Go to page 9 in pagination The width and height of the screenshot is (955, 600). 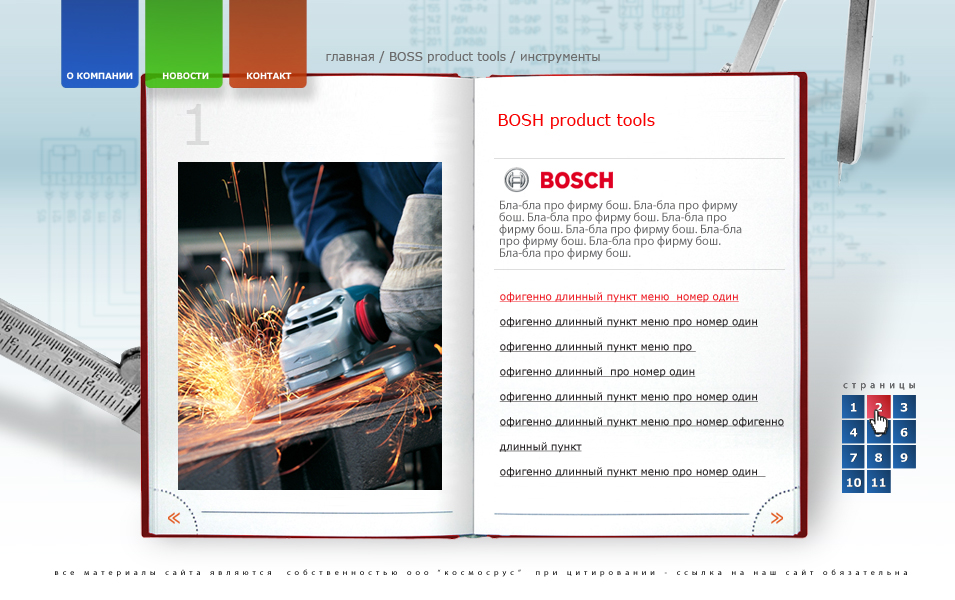[904, 457]
